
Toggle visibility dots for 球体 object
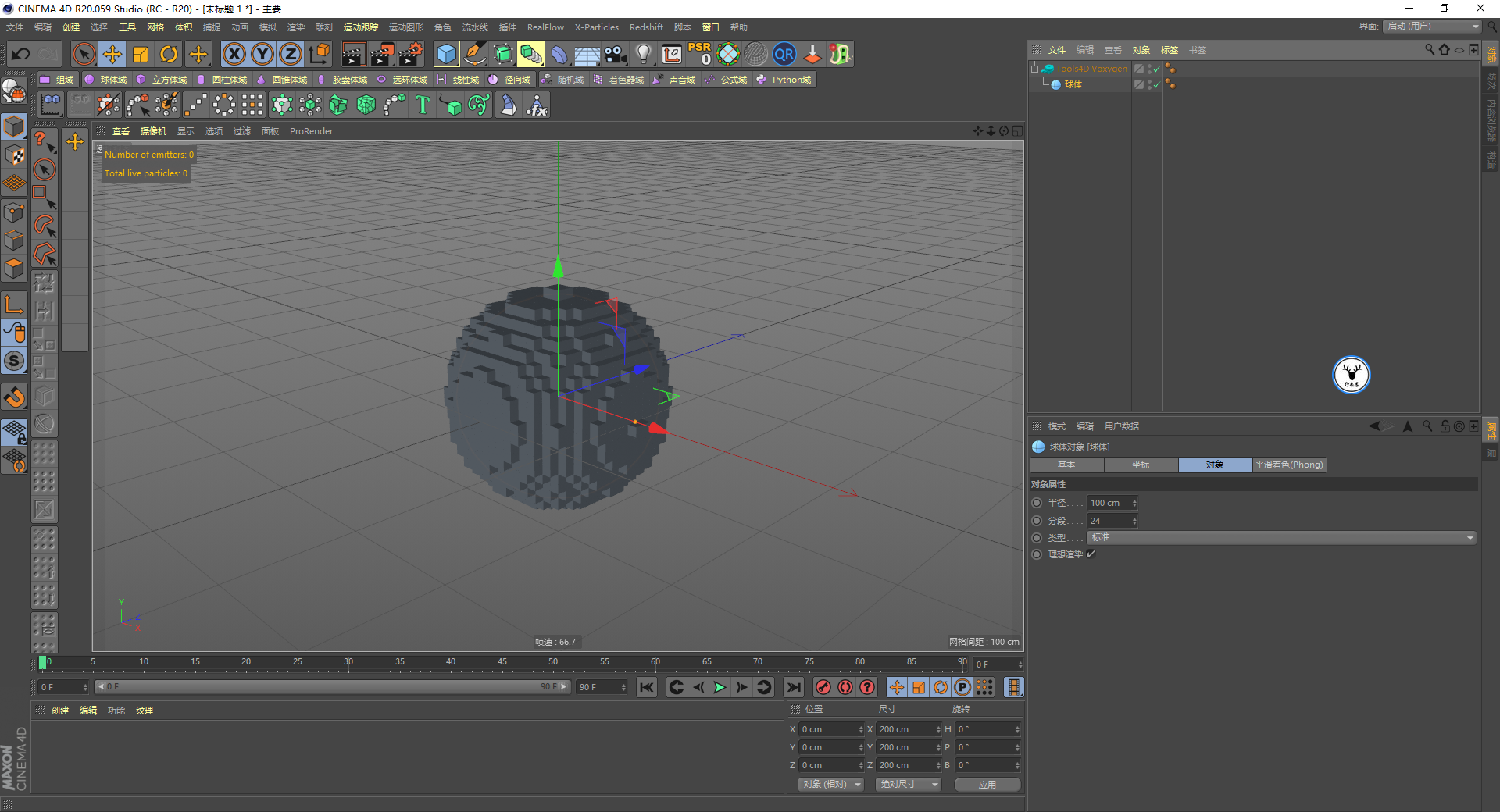[x=1148, y=84]
